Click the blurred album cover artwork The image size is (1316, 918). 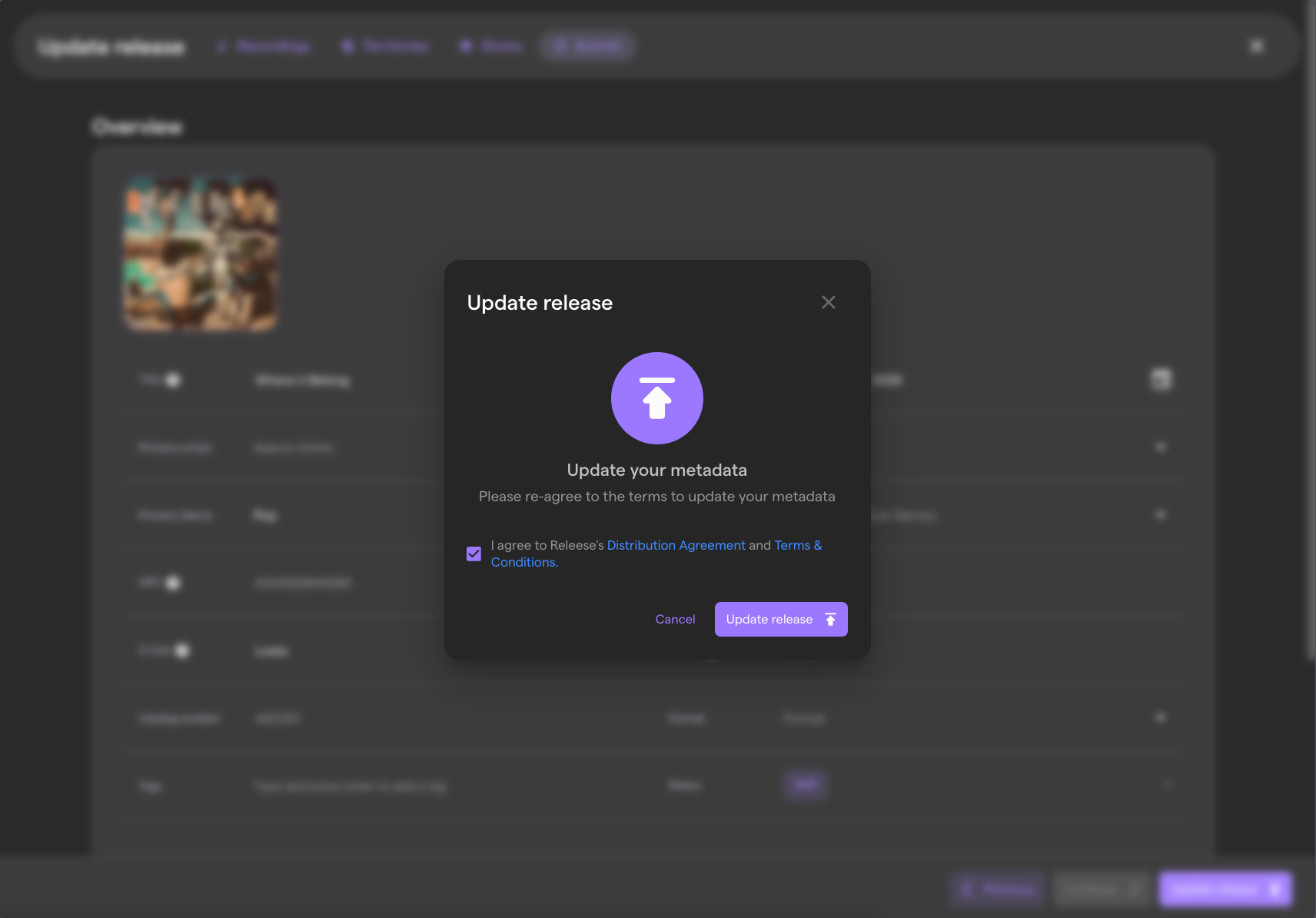tap(201, 254)
